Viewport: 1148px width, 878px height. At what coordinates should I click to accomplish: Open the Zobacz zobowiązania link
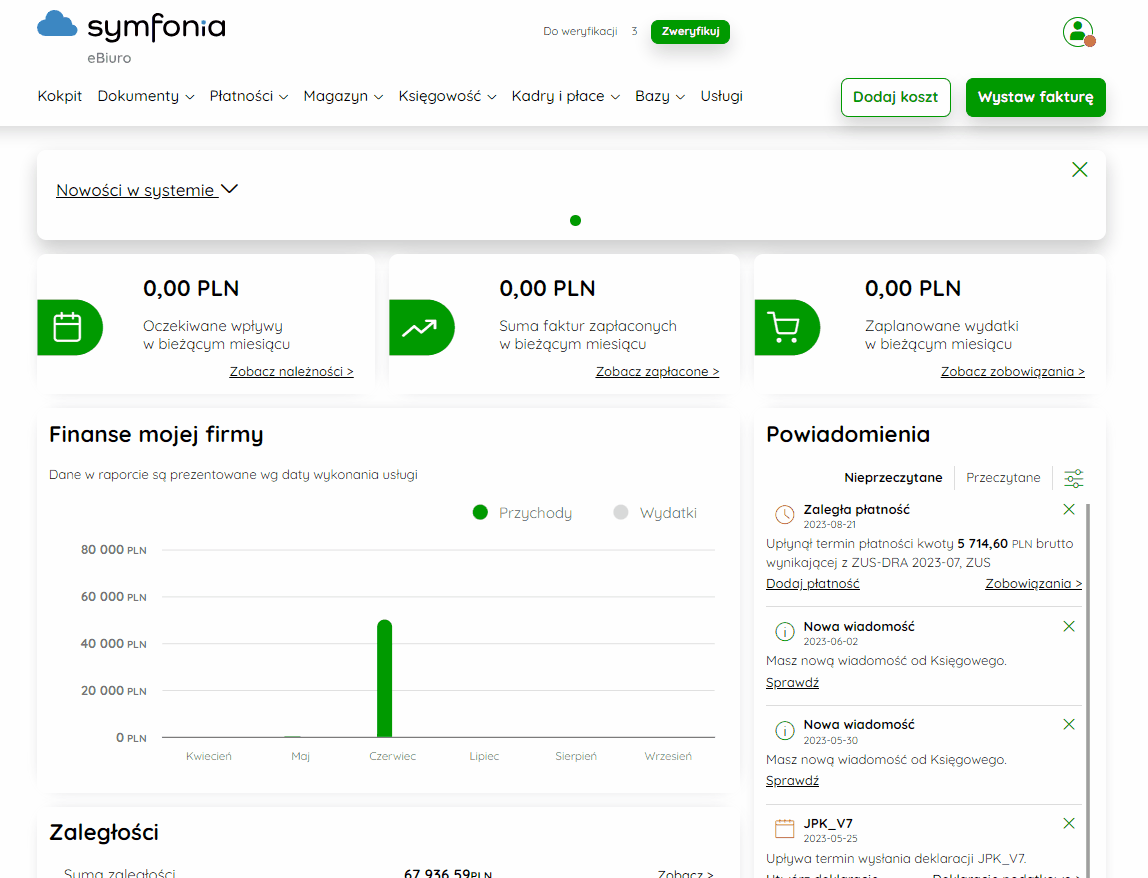coord(1013,371)
